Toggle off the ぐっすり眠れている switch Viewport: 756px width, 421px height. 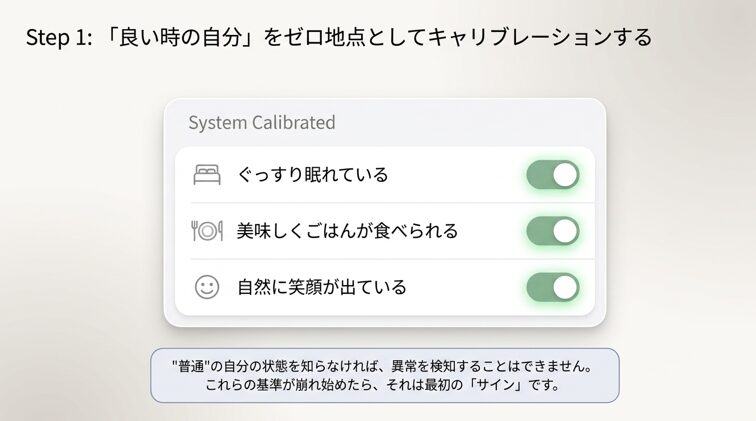tap(553, 175)
